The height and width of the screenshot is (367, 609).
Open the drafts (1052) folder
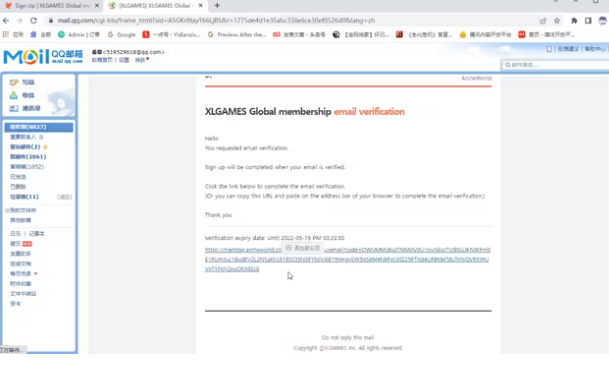(x=27, y=167)
